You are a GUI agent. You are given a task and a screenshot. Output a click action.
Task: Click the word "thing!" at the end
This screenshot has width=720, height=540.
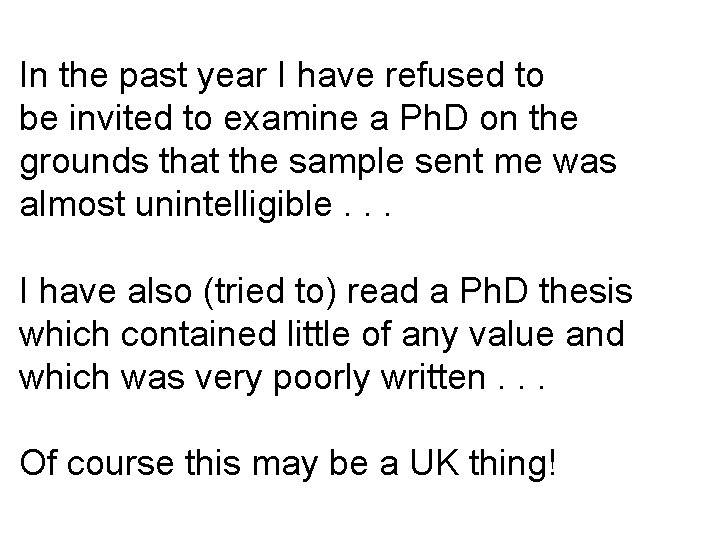tap(513, 465)
